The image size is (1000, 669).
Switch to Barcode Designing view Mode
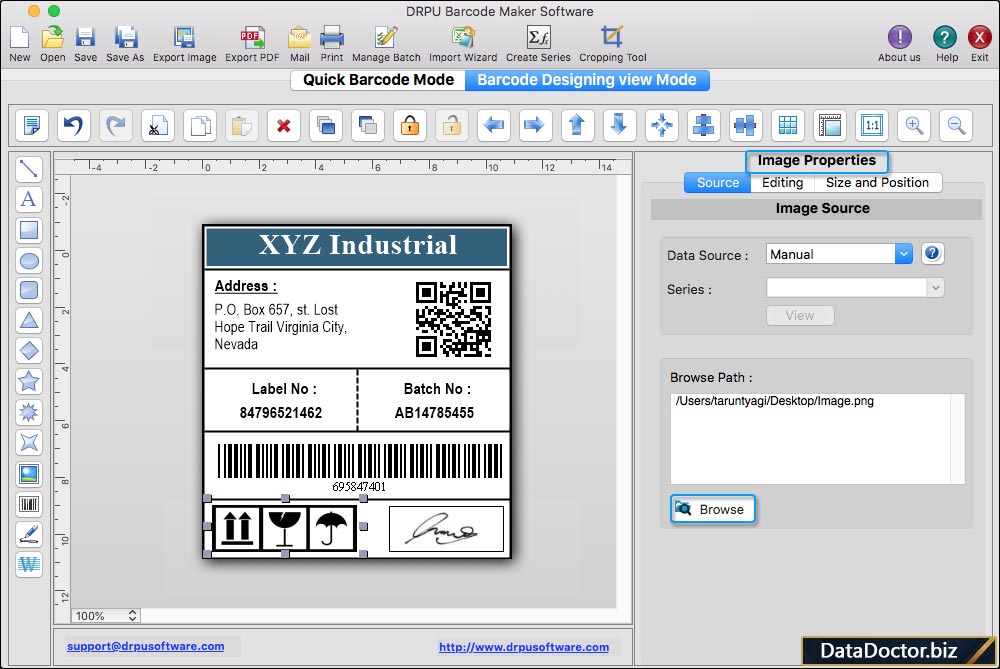click(587, 80)
